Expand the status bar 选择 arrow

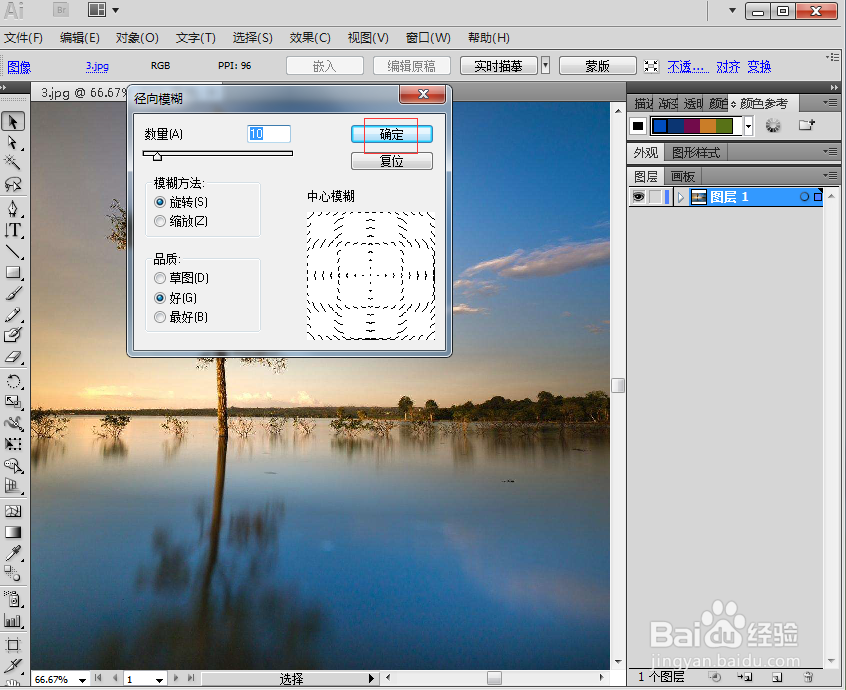(x=371, y=679)
